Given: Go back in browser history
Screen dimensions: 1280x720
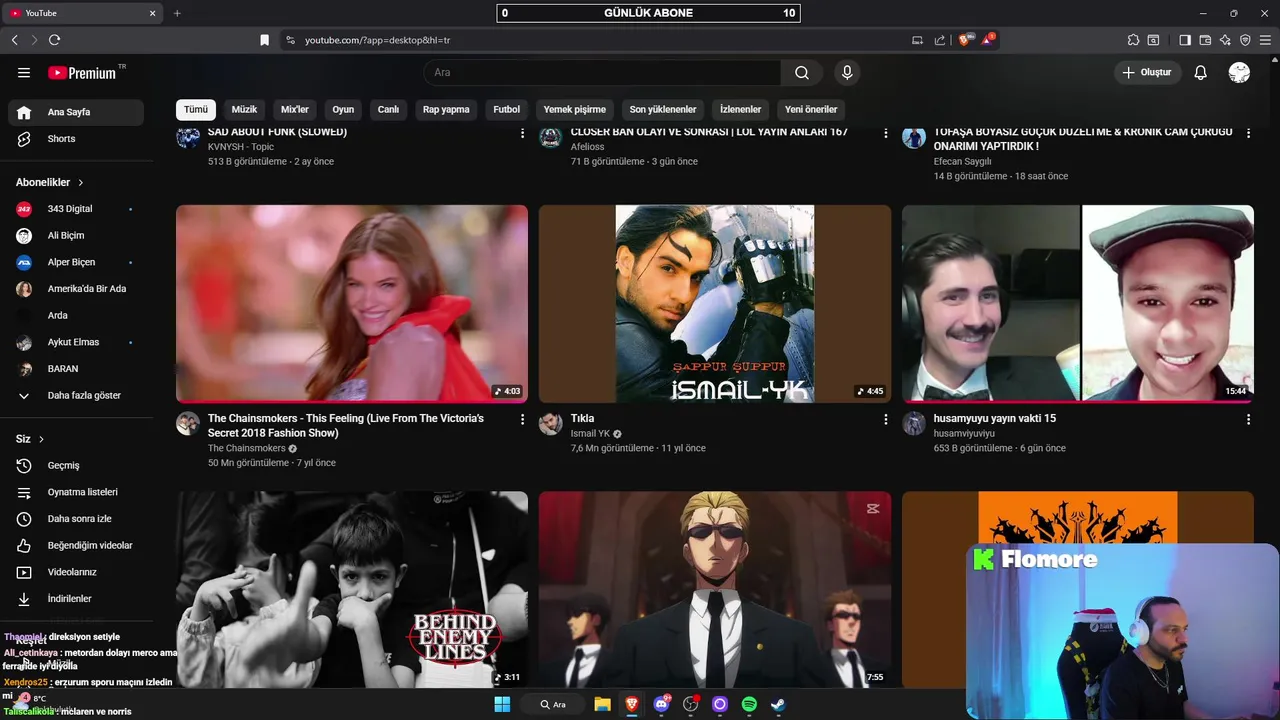Looking at the screenshot, I should click(14, 40).
